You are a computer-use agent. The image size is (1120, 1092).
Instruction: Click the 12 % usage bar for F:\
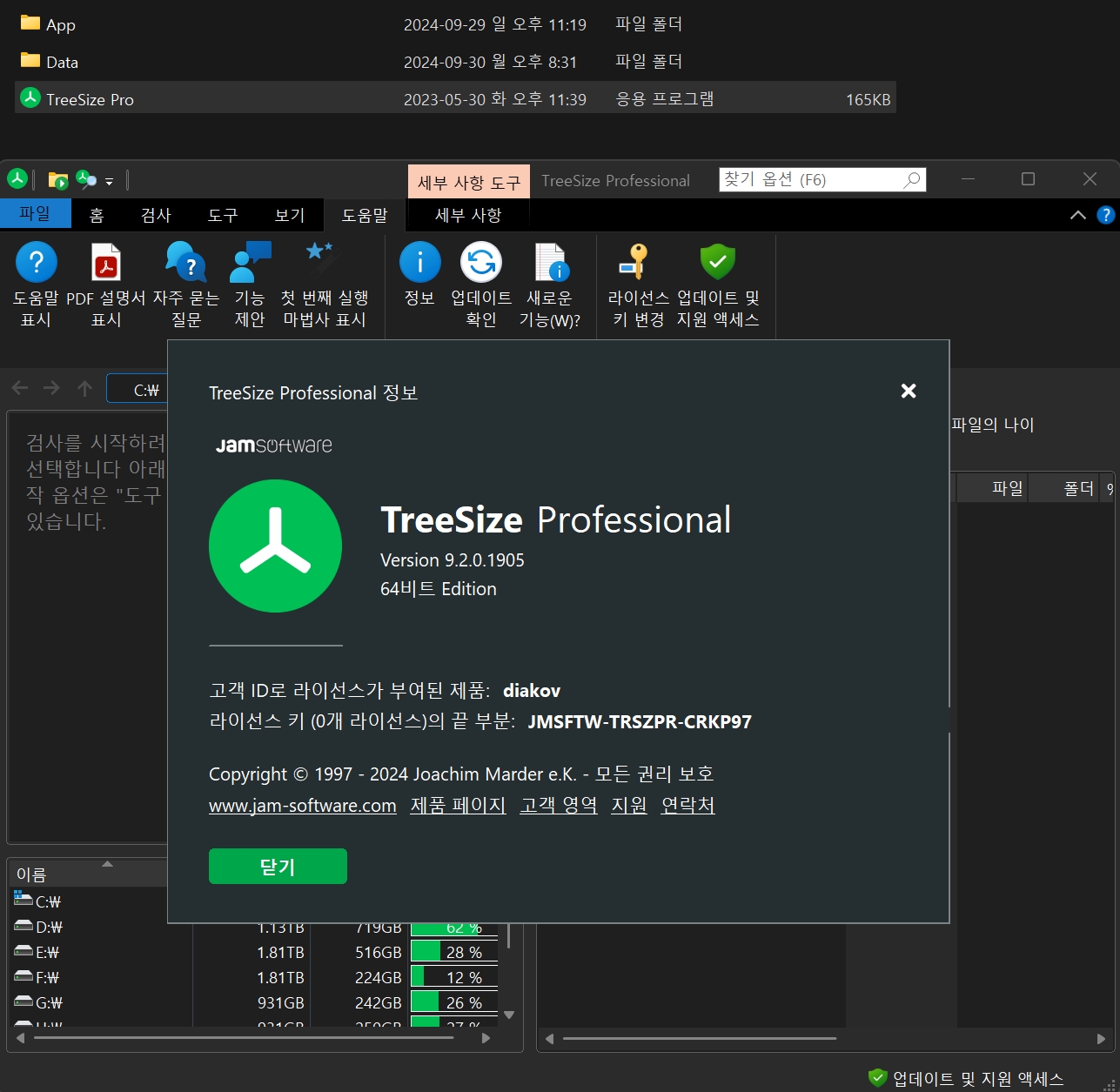point(454,977)
